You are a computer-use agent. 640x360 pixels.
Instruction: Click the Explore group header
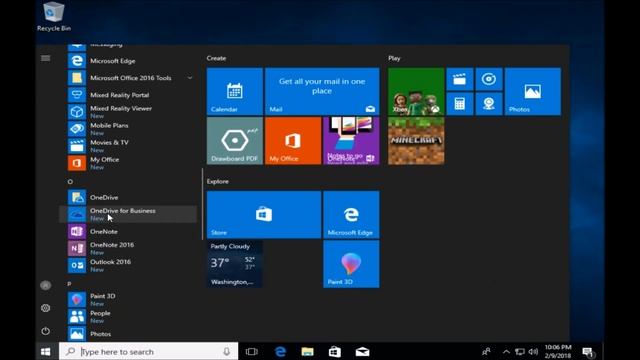click(218, 181)
